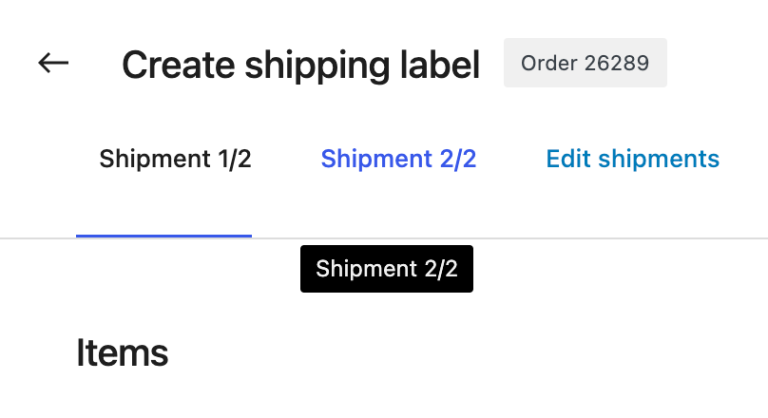
Task: Open shipment editing via the blue link
Action: 632,159
